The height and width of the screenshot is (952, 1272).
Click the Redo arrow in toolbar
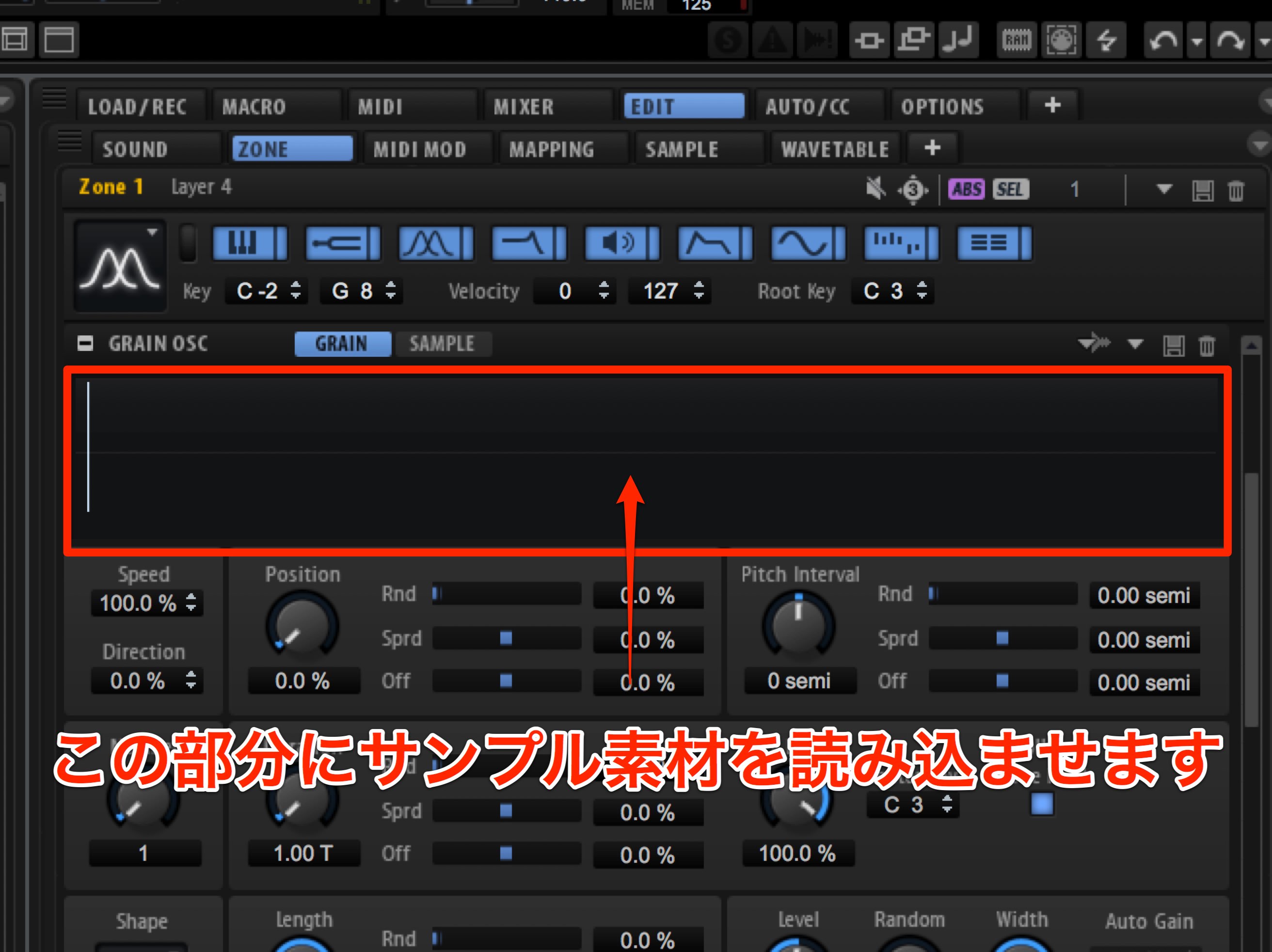pos(1229,40)
